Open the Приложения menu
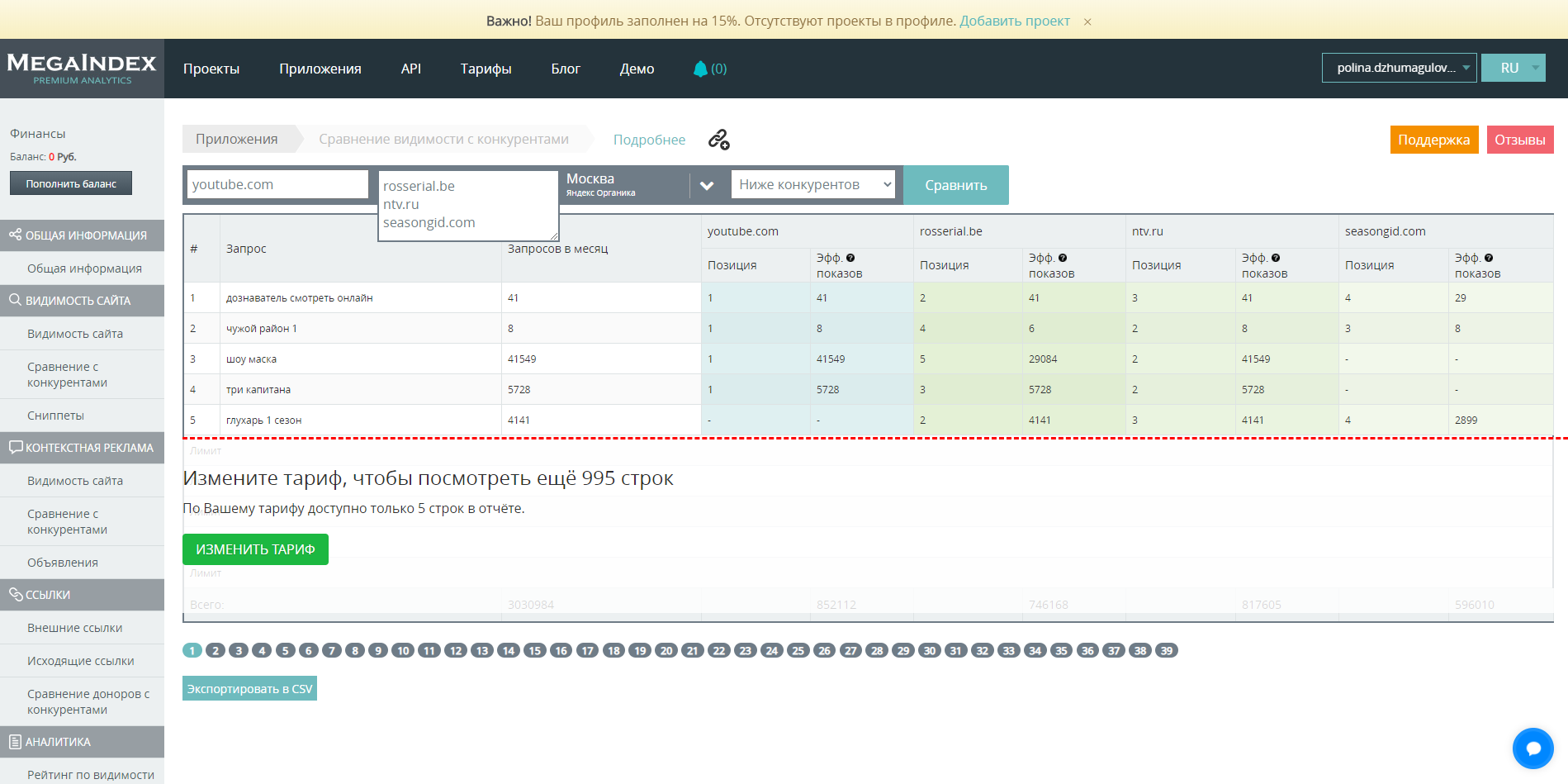The image size is (1568, 784). 320,69
